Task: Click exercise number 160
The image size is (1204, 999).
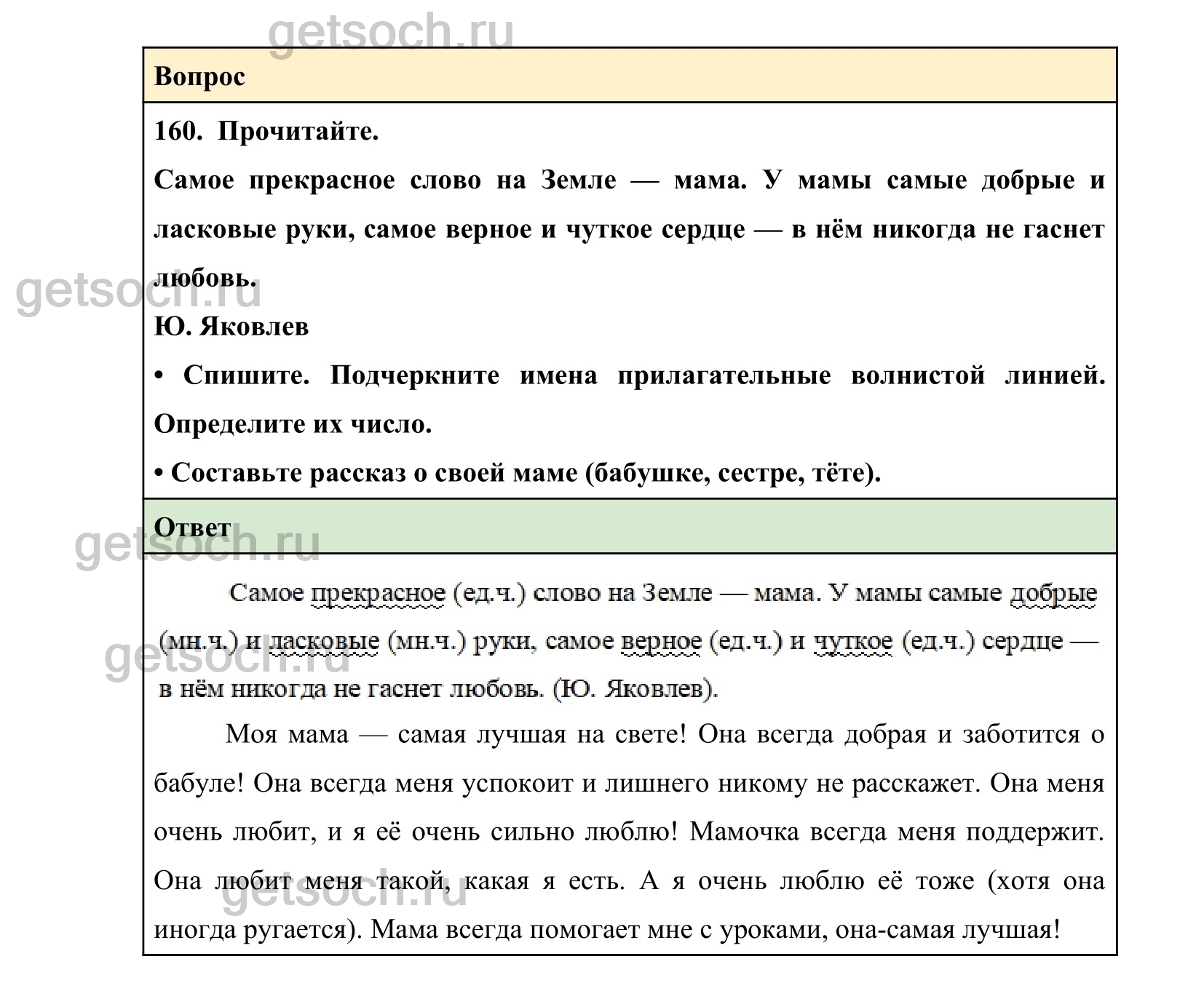Action: click(x=176, y=132)
